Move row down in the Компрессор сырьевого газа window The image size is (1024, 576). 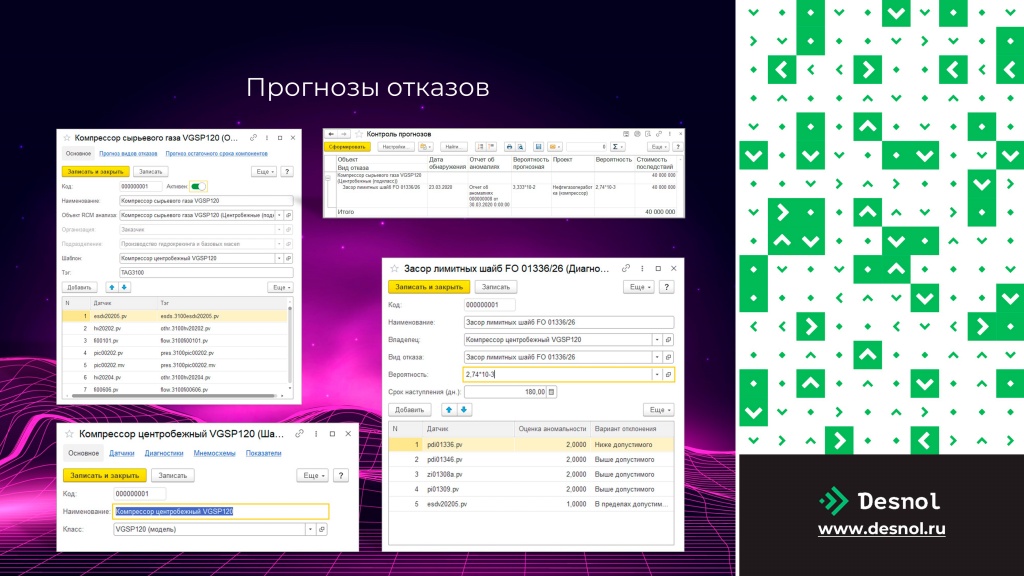(124, 287)
